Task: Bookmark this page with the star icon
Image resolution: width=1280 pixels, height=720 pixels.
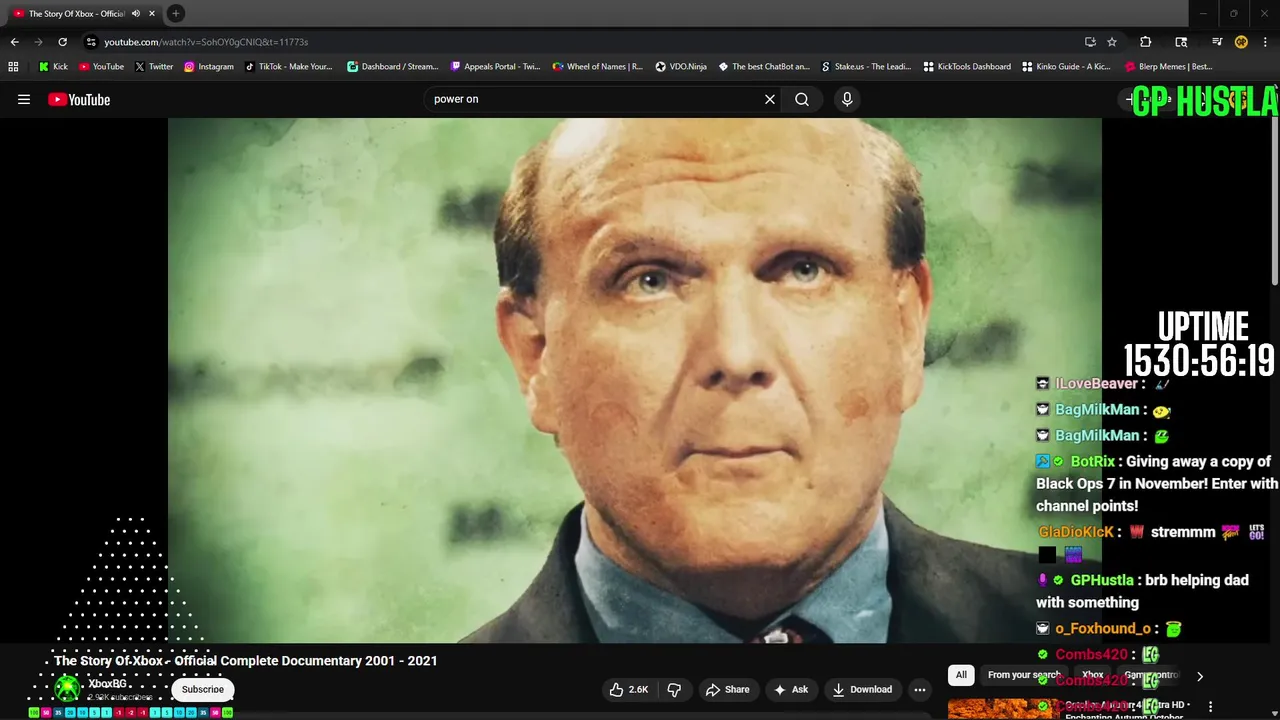Action: [x=1112, y=42]
